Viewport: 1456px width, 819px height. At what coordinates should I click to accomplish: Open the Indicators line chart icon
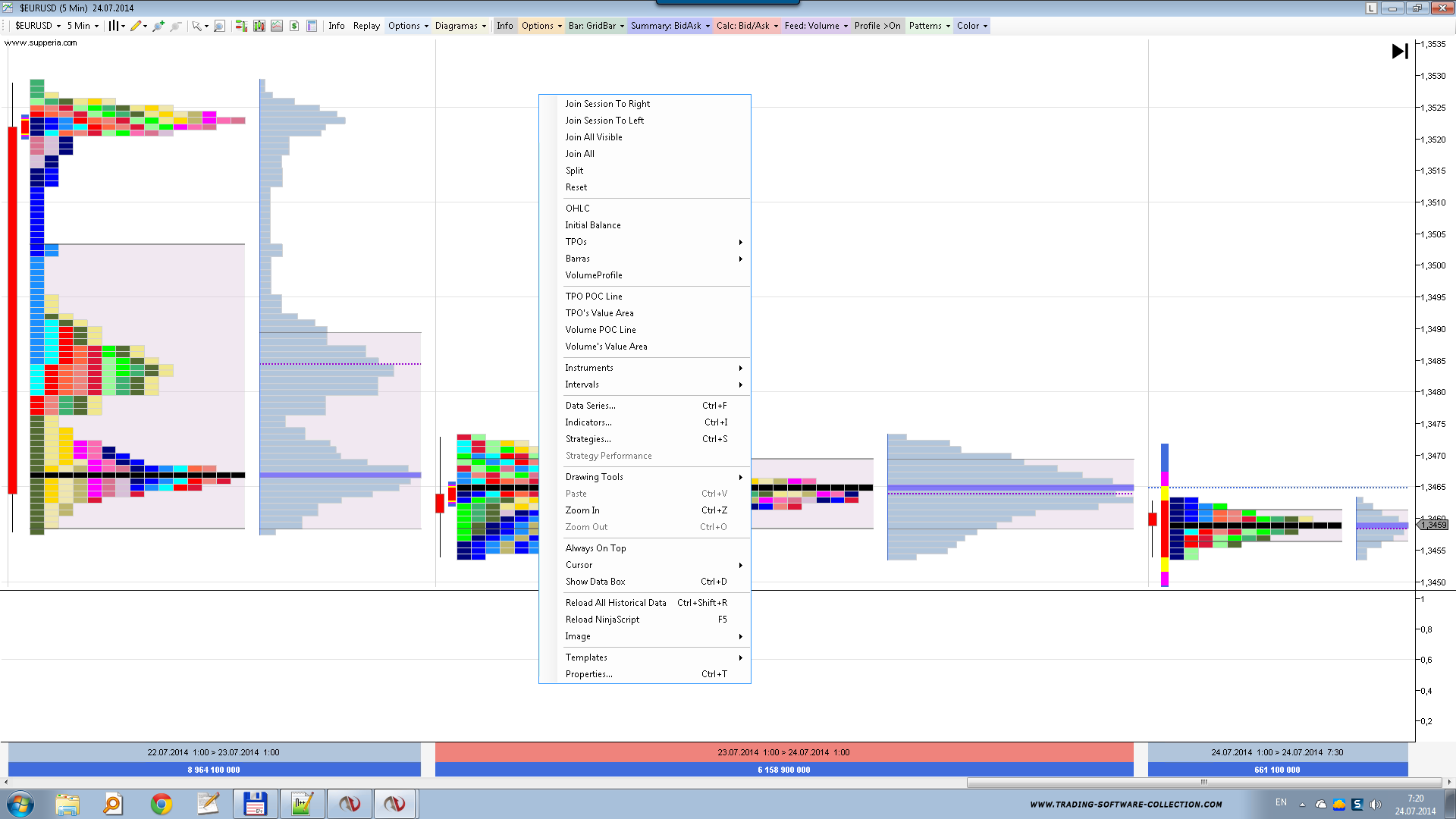pos(277,26)
